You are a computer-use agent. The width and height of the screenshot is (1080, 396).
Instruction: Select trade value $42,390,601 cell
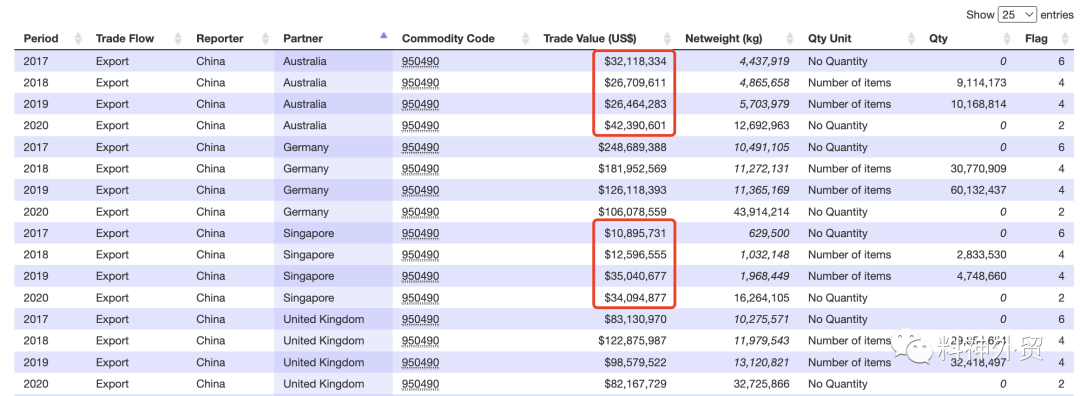pyautogui.click(x=636, y=125)
